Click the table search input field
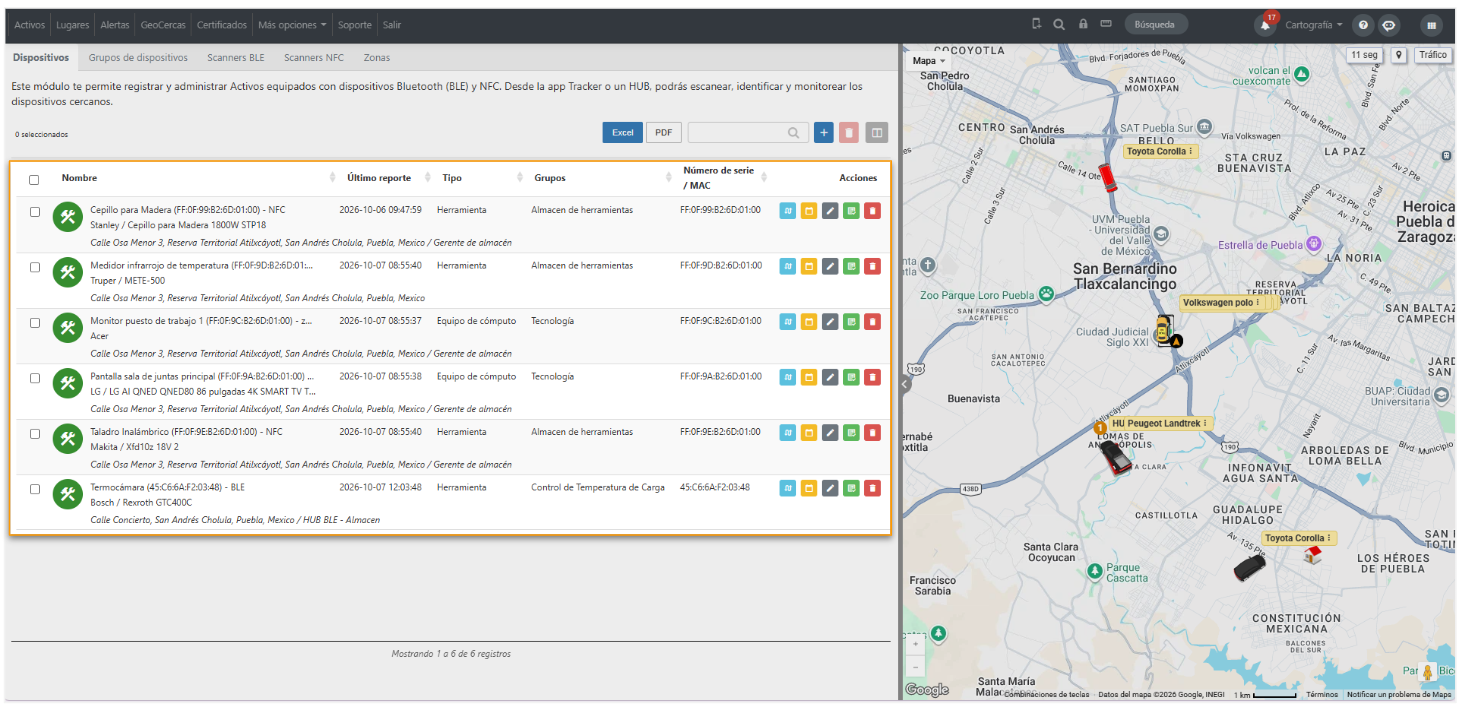The width and height of the screenshot is (1460, 708). pyautogui.click(x=747, y=132)
